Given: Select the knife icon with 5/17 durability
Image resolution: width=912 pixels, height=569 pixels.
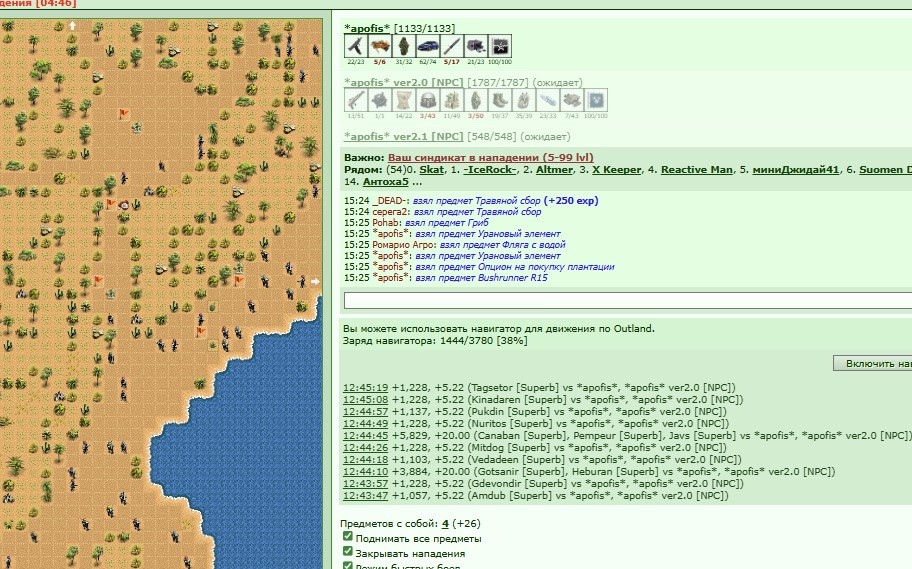Looking at the screenshot, I should tap(452, 46).
